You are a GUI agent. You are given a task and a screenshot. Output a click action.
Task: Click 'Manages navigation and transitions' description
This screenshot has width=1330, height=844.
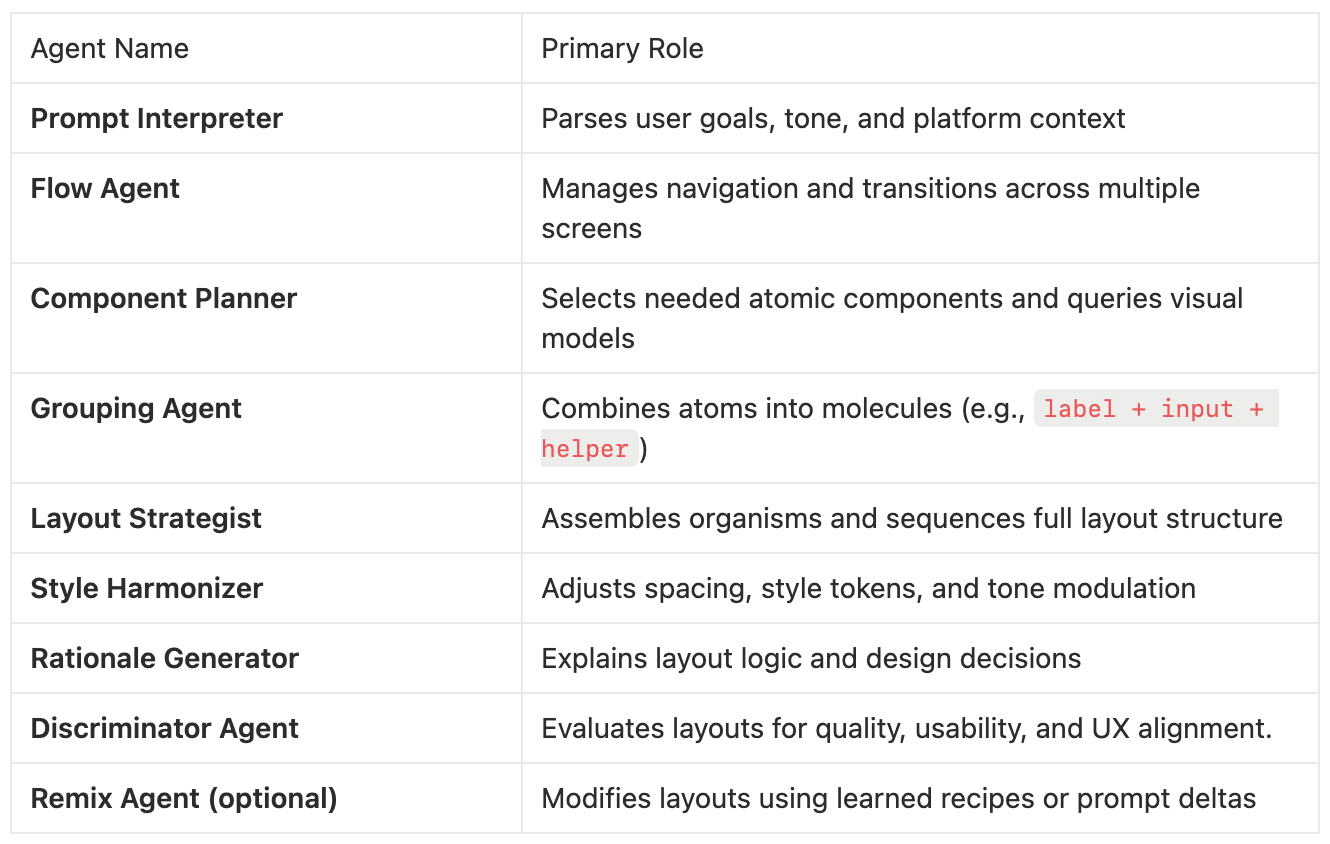point(870,189)
